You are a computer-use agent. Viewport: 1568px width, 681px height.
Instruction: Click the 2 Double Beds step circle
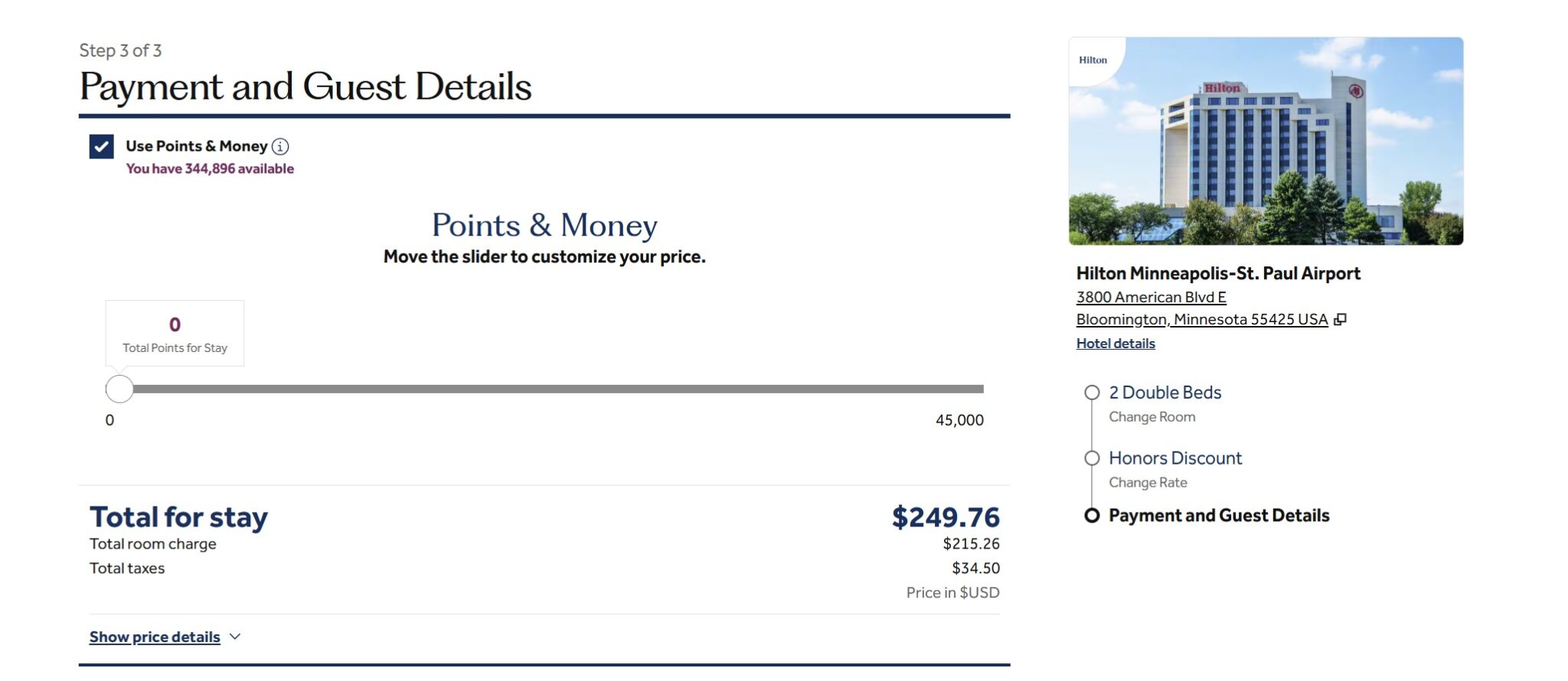pyautogui.click(x=1092, y=393)
